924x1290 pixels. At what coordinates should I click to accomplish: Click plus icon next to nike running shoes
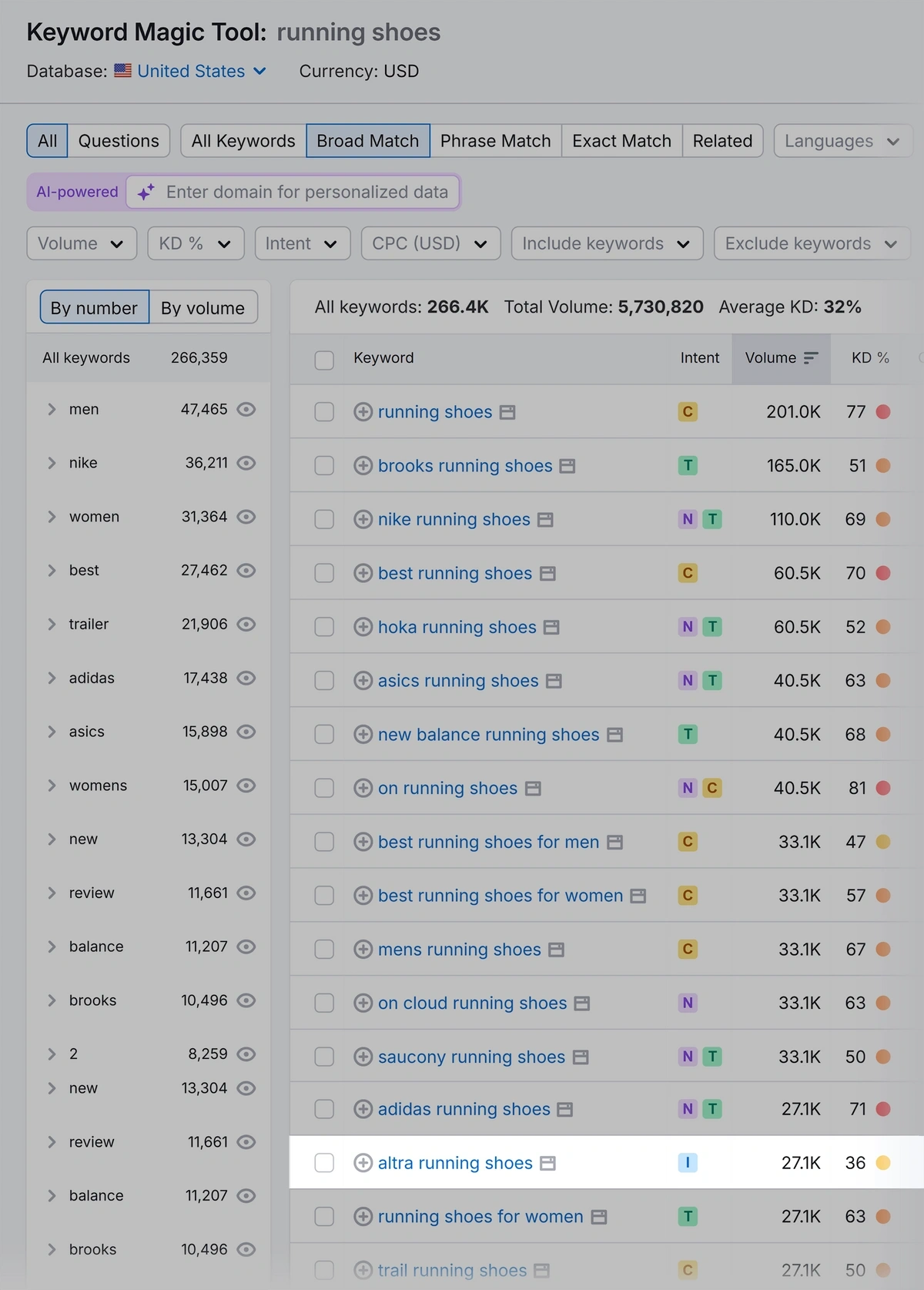363,519
